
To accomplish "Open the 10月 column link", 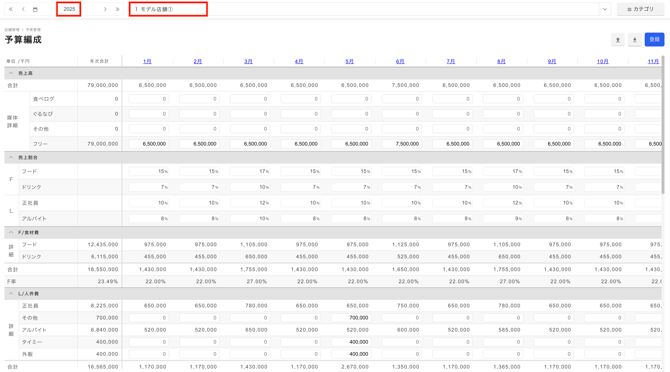I will click(602, 62).
